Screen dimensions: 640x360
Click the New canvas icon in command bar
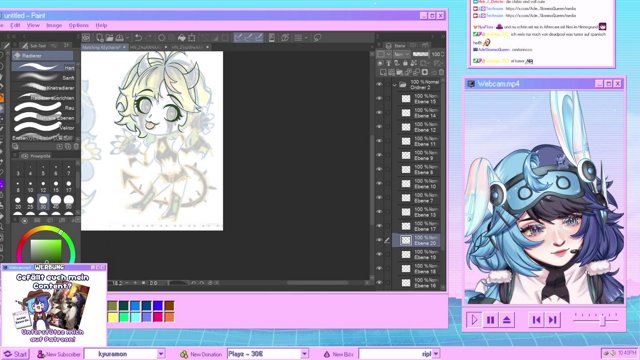coord(100,38)
